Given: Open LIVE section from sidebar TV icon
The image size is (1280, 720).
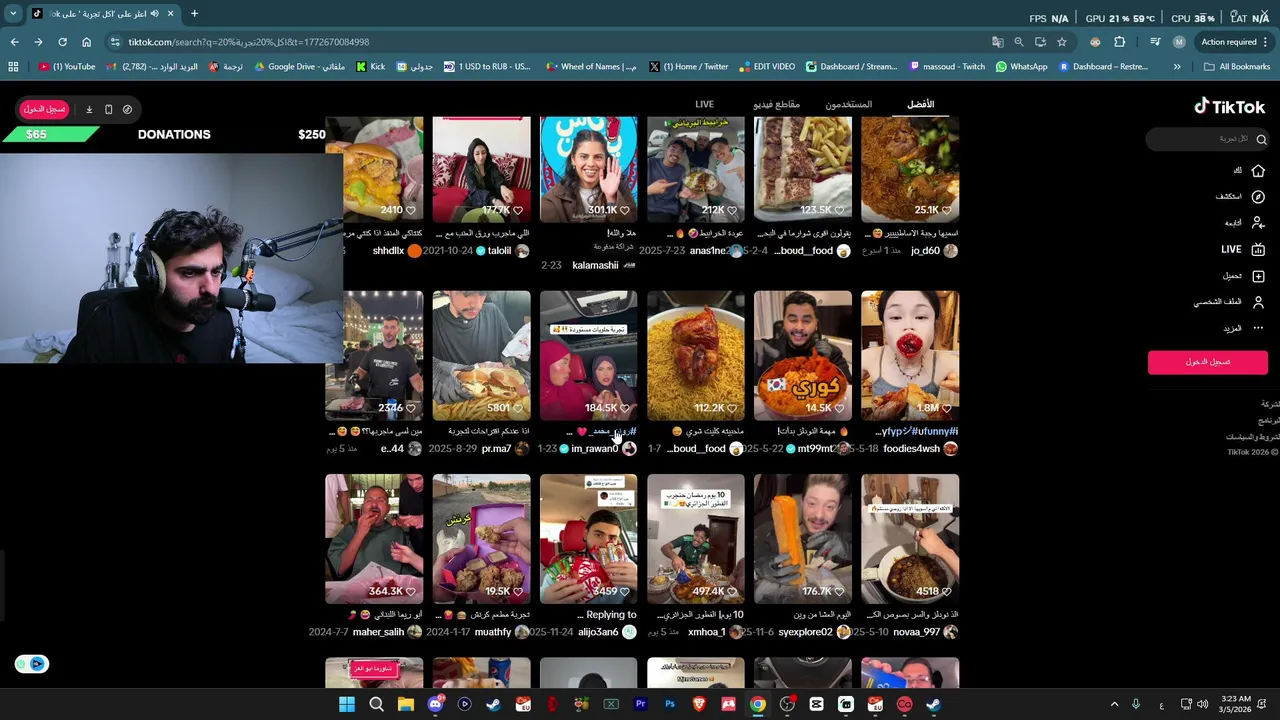Looking at the screenshot, I should [x=1258, y=250].
